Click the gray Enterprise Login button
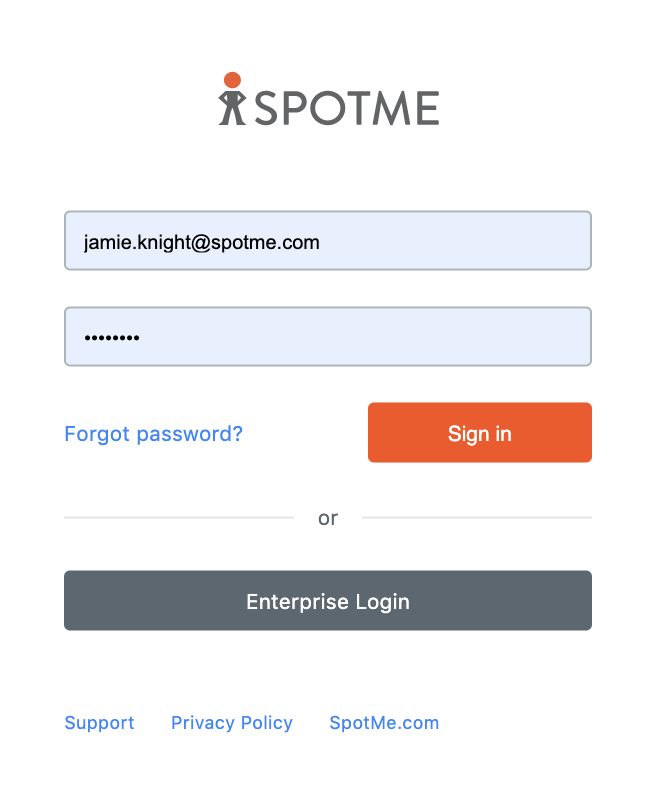Screen dimensions: 658x808 328,600
